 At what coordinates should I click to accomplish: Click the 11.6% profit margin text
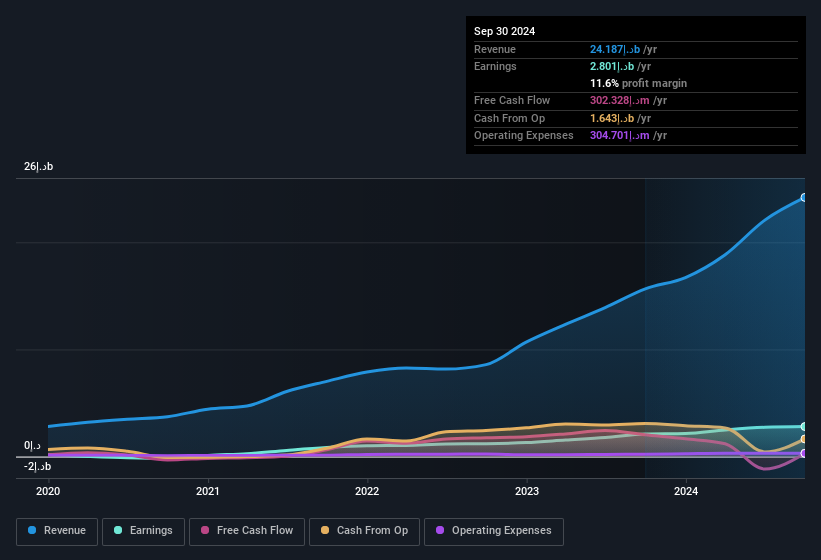click(638, 83)
